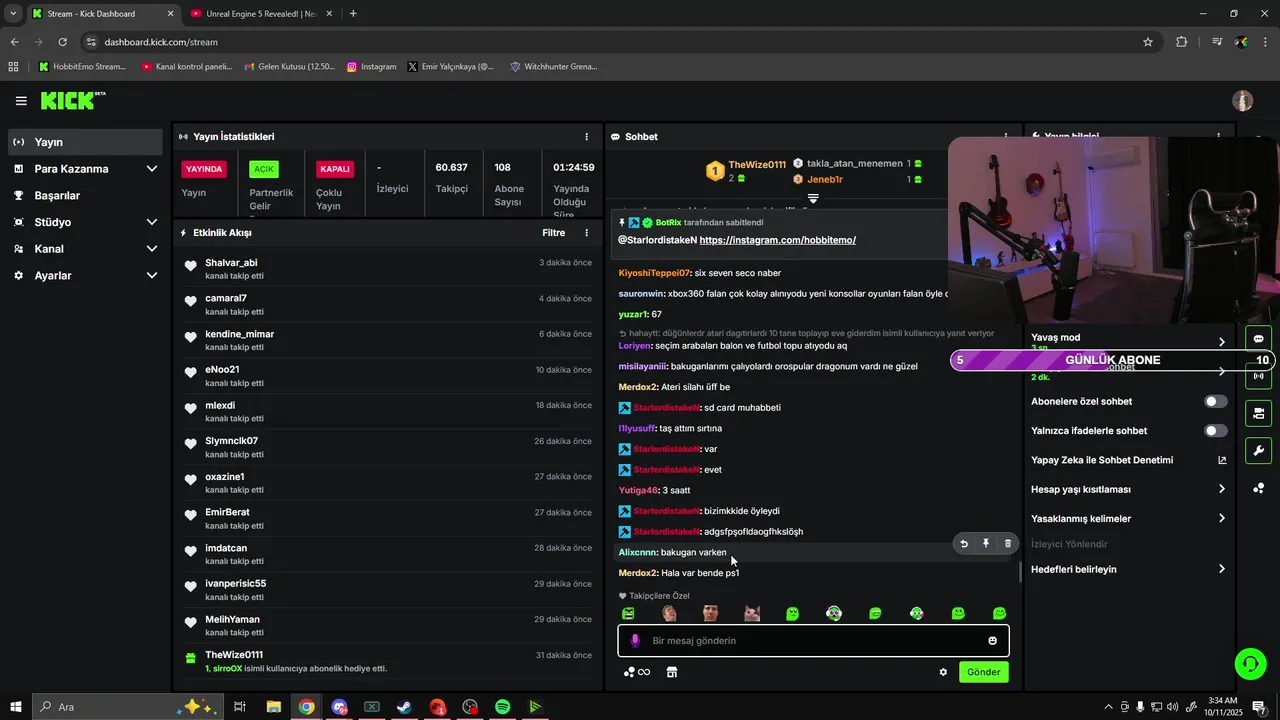The image size is (1280, 720).
Task: Open Yavaş mod settings arrow
Action: (x=1221, y=342)
